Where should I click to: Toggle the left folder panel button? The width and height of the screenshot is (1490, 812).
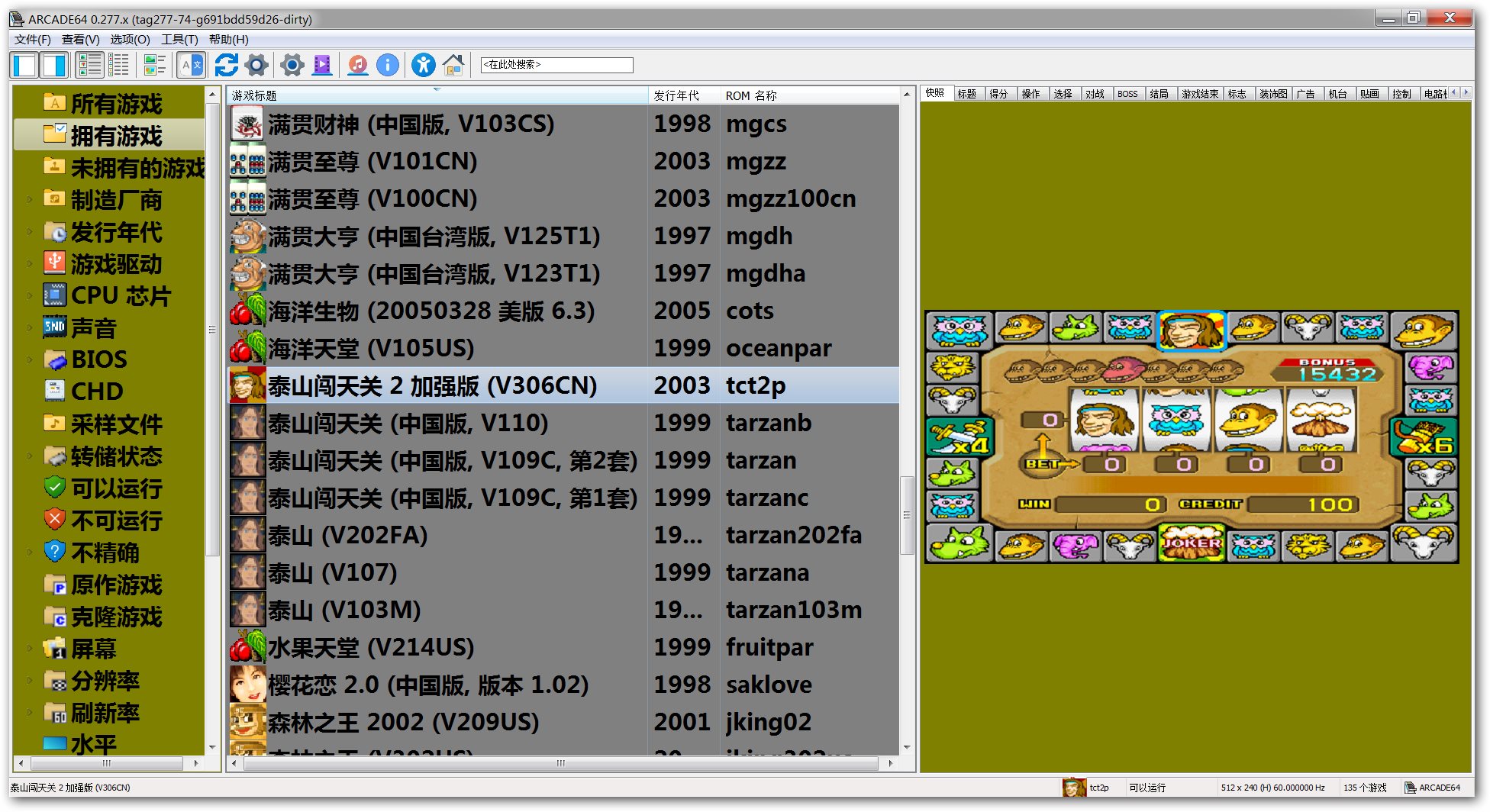(x=24, y=66)
